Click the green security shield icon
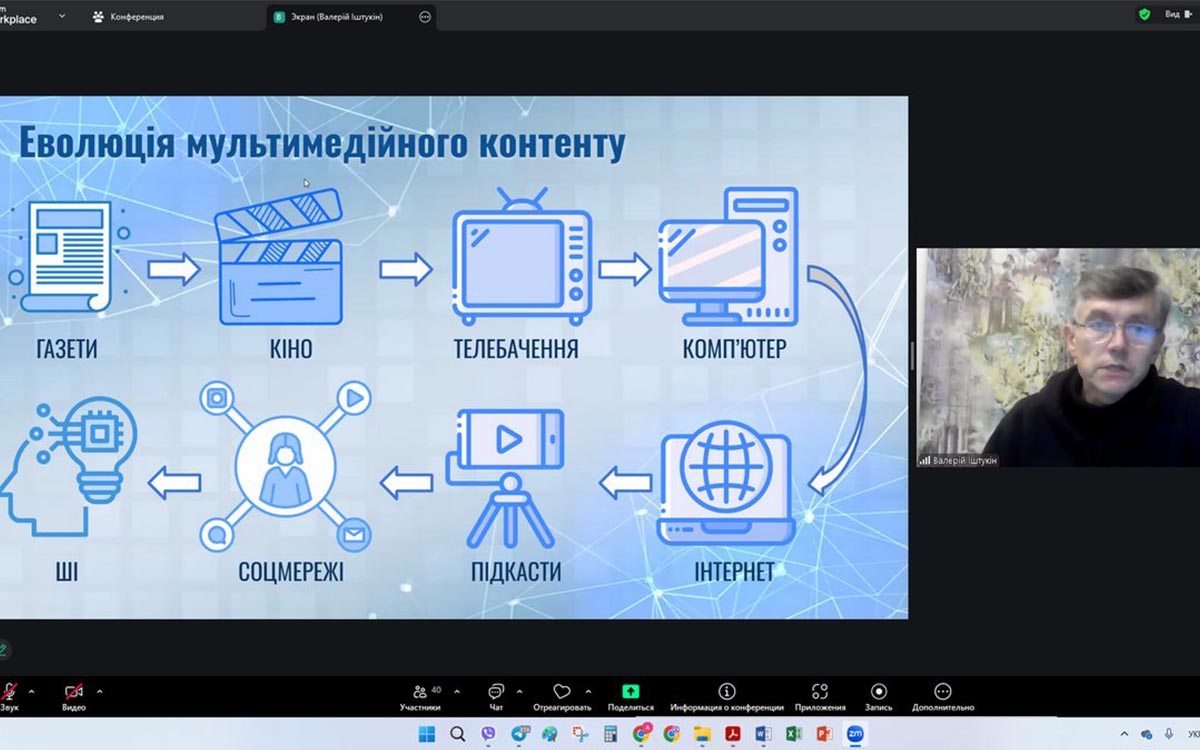 pos(1144,14)
